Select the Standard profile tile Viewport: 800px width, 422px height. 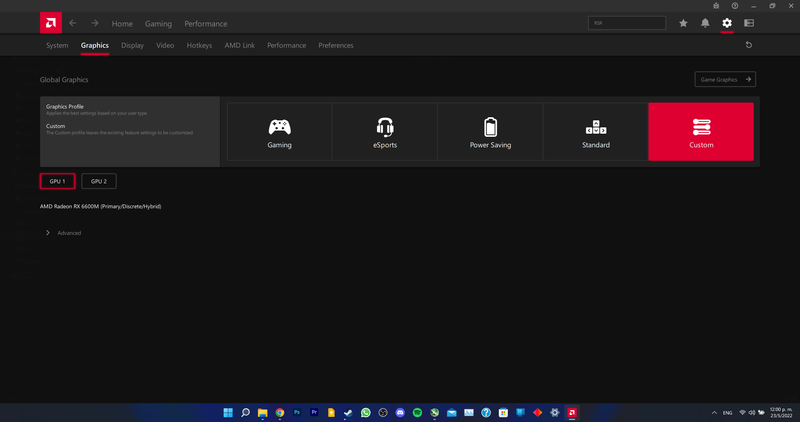click(x=596, y=132)
